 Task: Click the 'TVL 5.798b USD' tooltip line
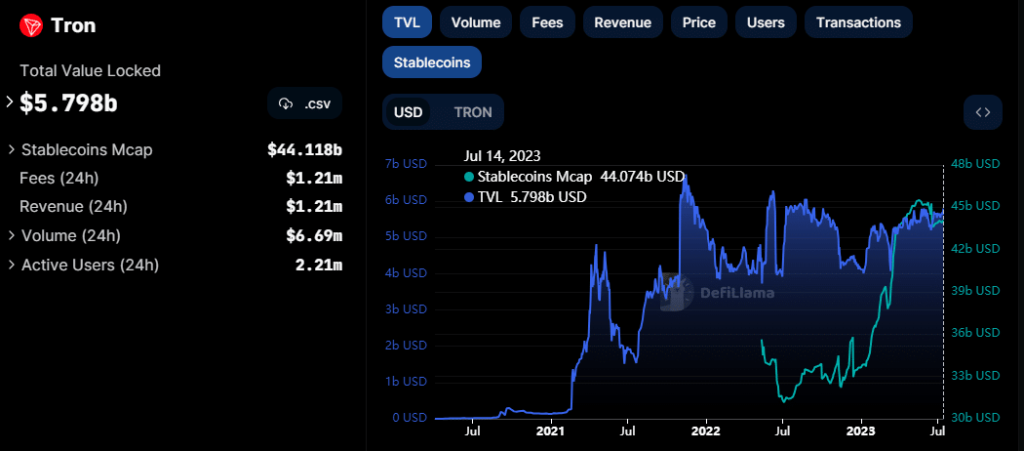[526, 196]
